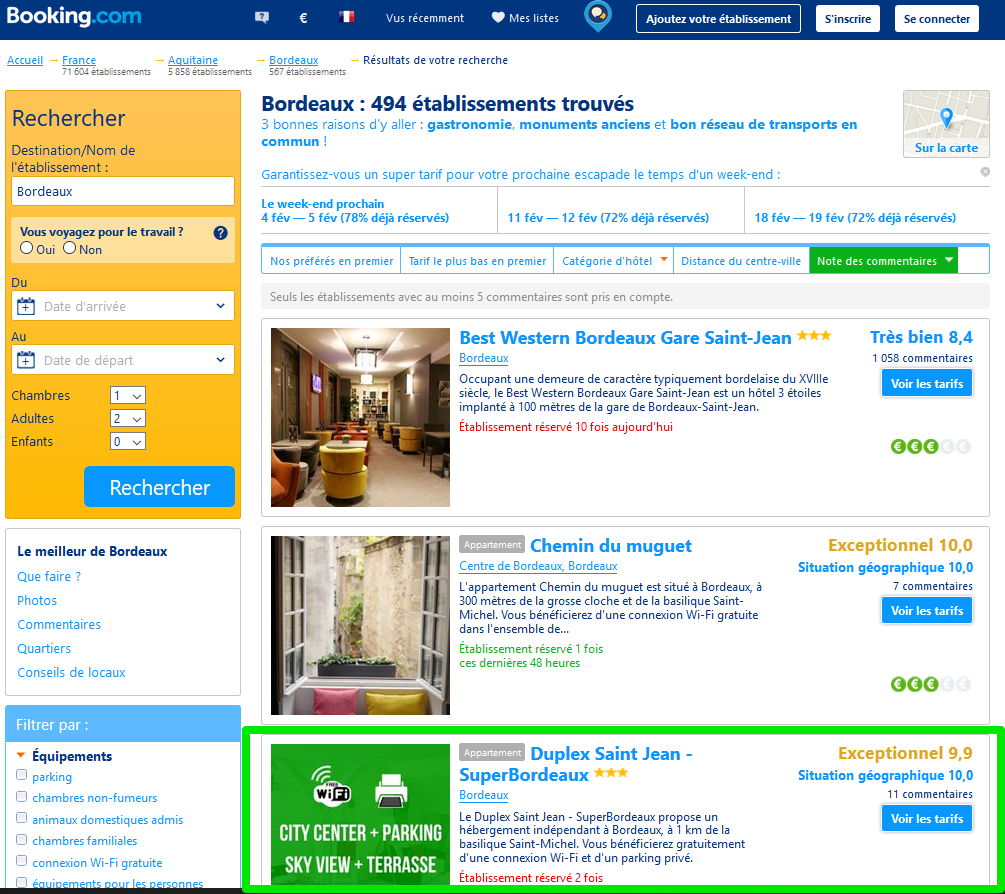Screen dimensions: 1005x894
Task: Open Conseils de locaux link
Action: (71, 672)
